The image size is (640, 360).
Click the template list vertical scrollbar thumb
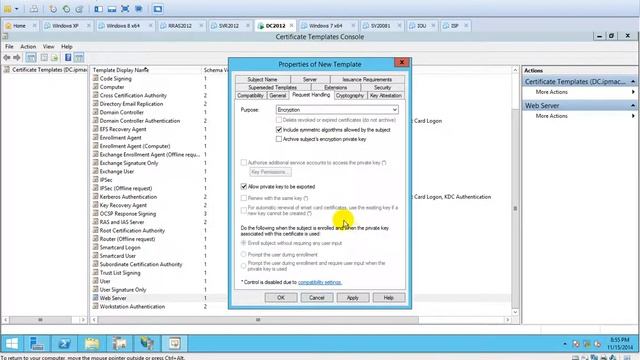point(515,208)
